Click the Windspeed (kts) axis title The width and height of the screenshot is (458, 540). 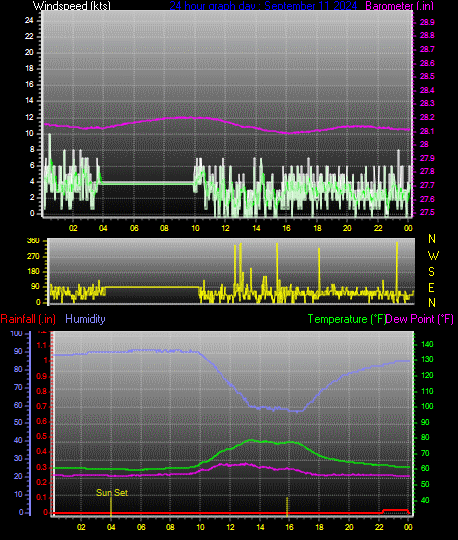(72, 6)
